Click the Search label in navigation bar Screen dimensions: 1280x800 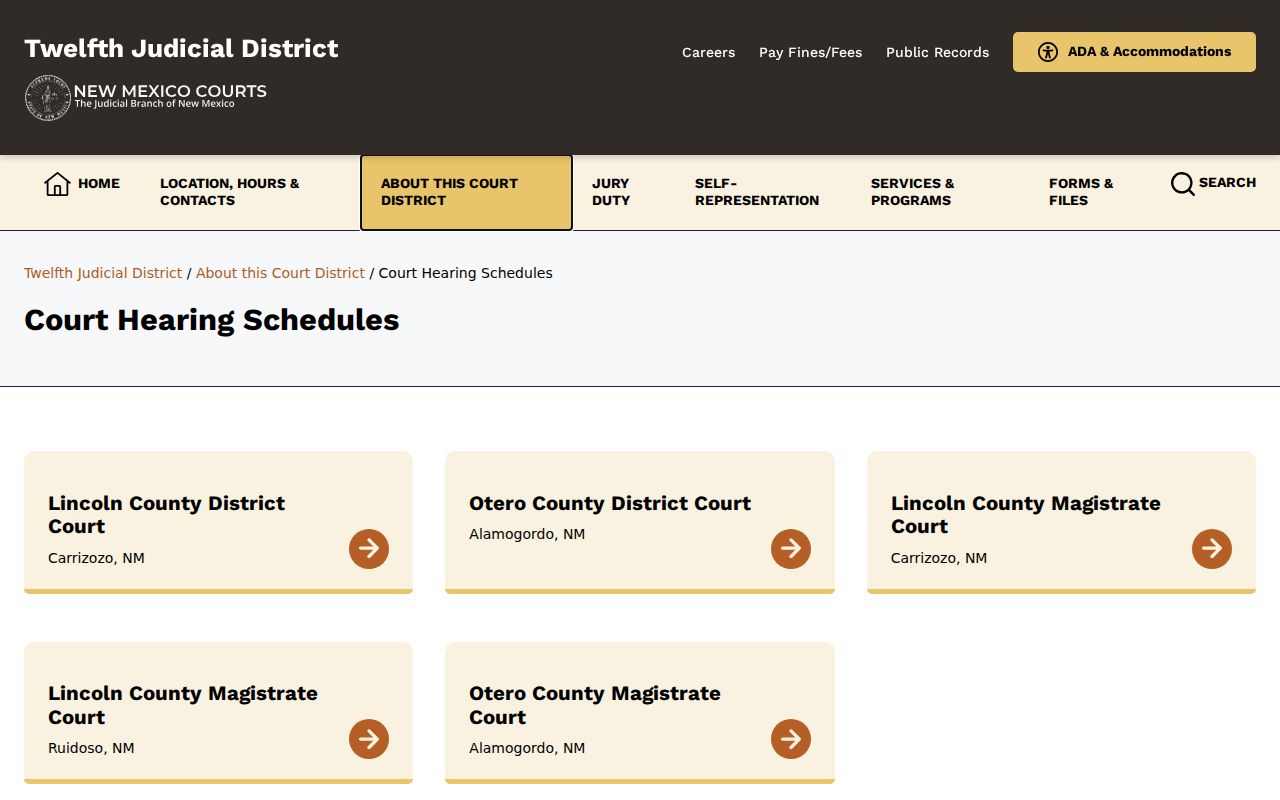point(1227,183)
